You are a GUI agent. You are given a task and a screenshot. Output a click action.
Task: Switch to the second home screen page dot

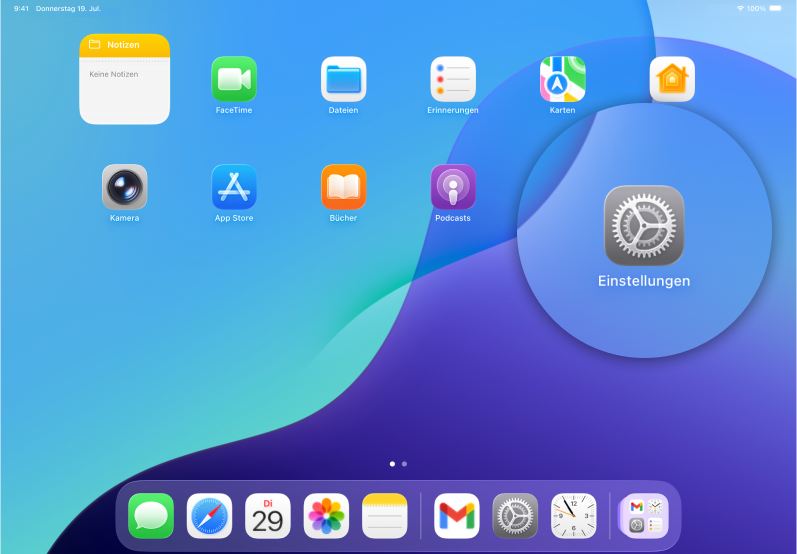click(x=404, y=464)
